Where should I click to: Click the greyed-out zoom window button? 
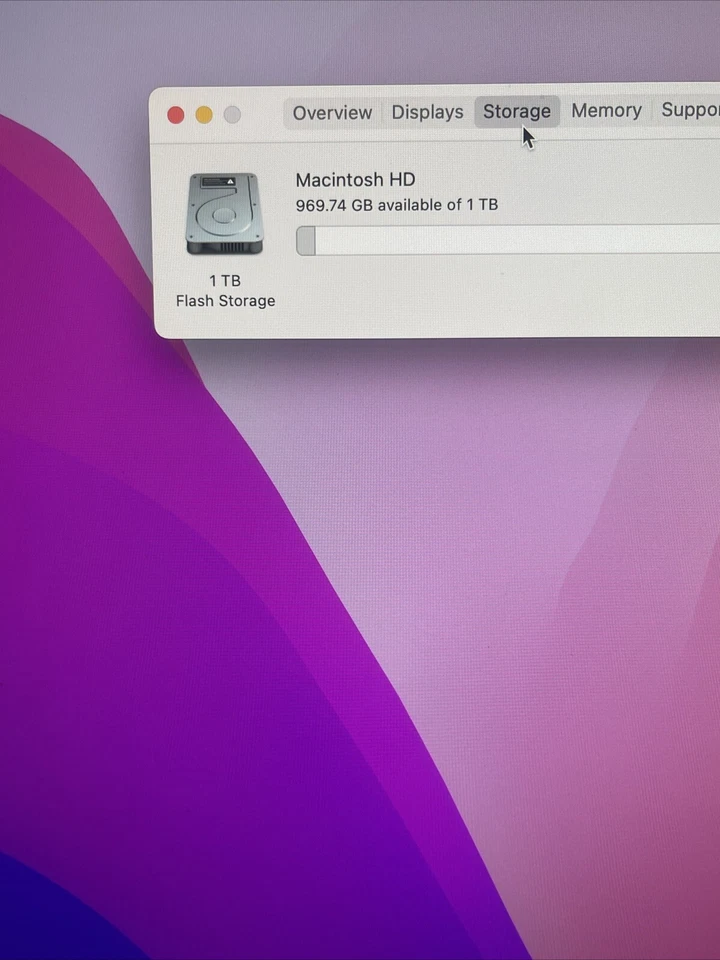click(x=232, y=114)
